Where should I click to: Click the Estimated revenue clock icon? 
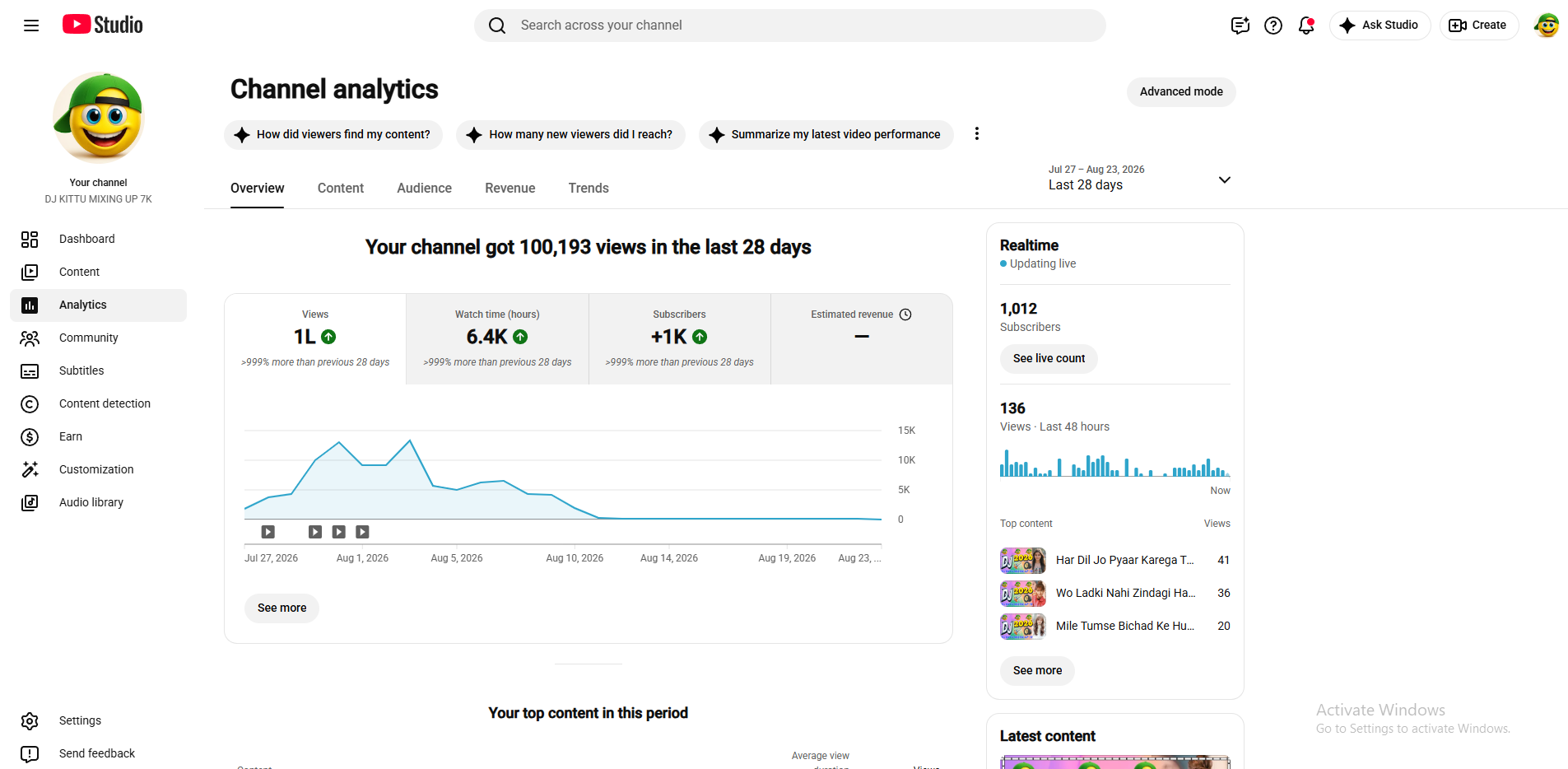905,315
